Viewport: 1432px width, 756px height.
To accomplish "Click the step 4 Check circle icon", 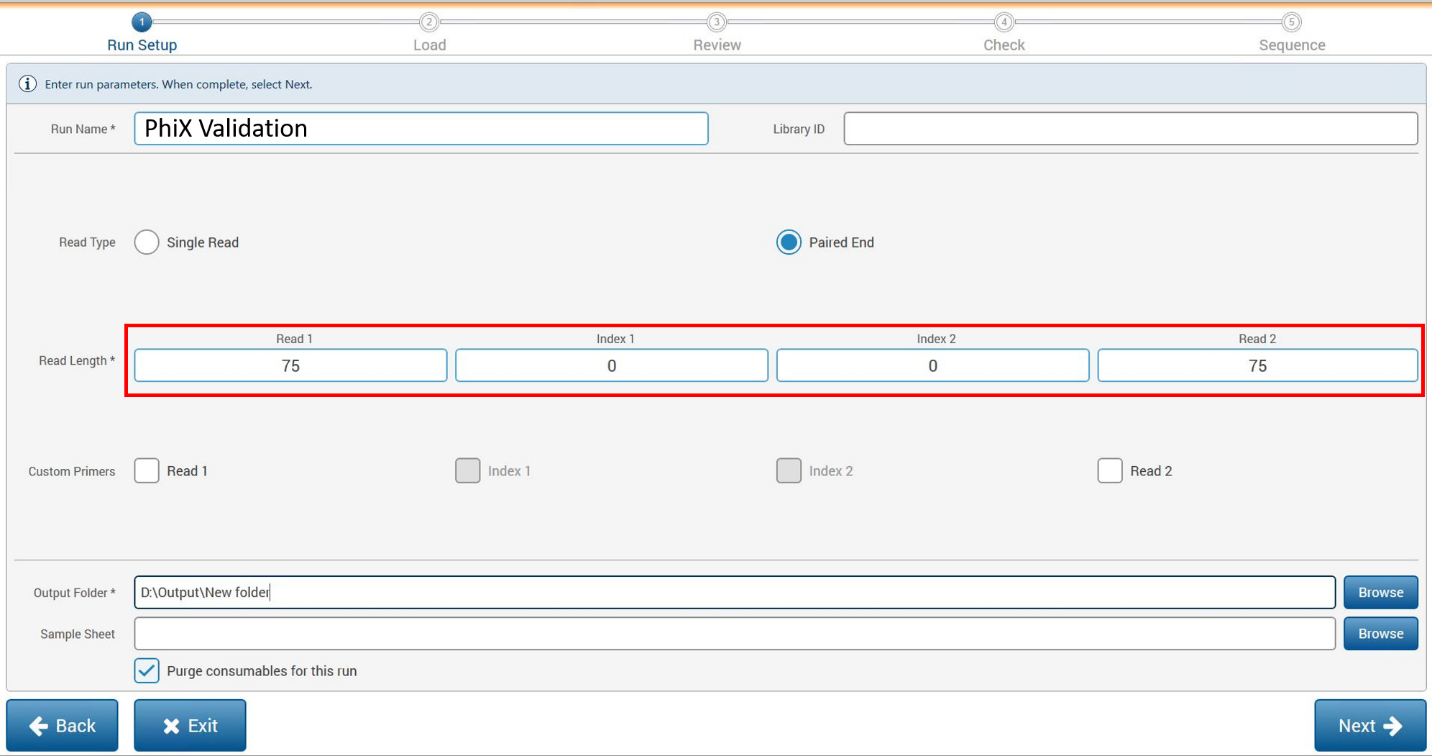I will click(x=1003, y=21).
